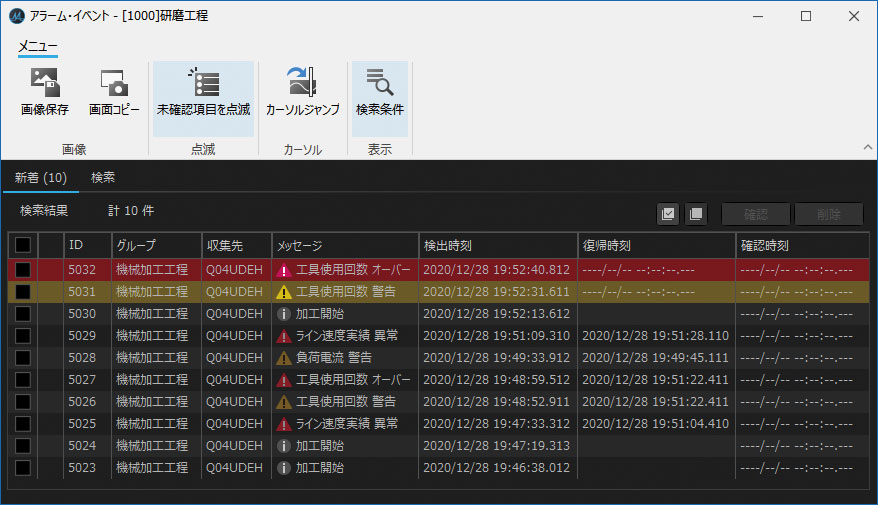The width and height of the screenshot is (878, 505).
Task: Click the カーソルジャンプ (cursor jump) icon
Action: pos(302,84)
